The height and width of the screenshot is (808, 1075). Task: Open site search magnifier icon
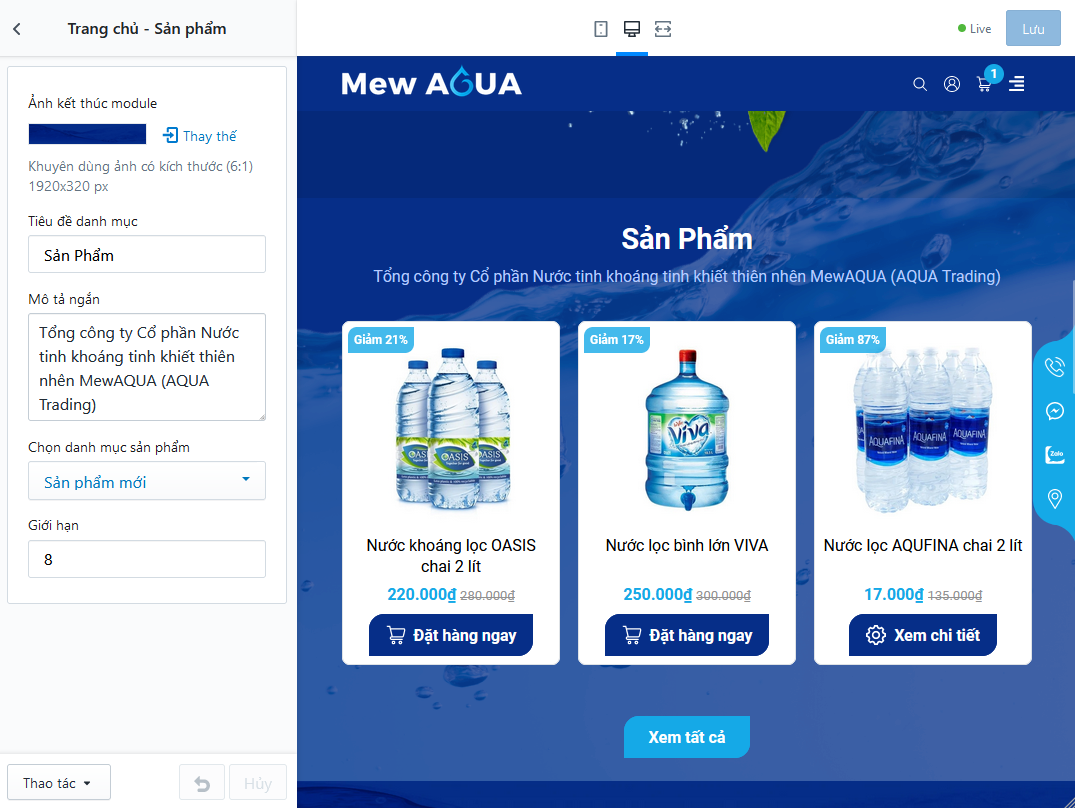pyautogui.click(x=920, y=84)
